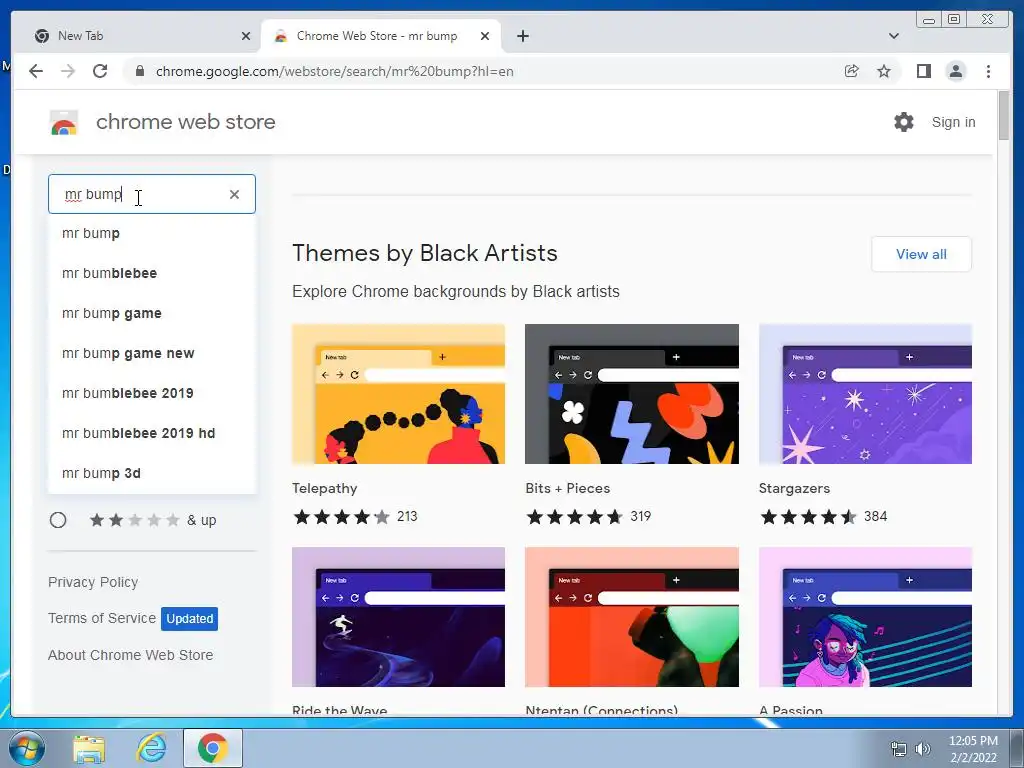
Task: Open the Chrome profile avatar menu
Action: pyautogui.click(x=955, y=71)
